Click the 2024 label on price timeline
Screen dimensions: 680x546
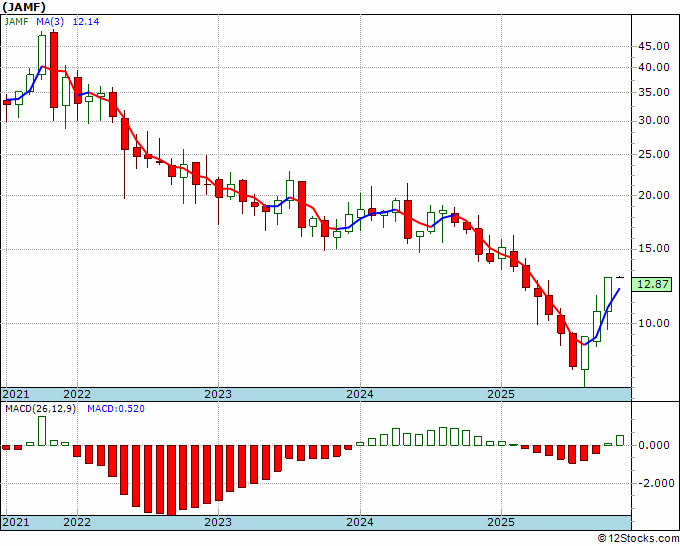coord(360,394)
